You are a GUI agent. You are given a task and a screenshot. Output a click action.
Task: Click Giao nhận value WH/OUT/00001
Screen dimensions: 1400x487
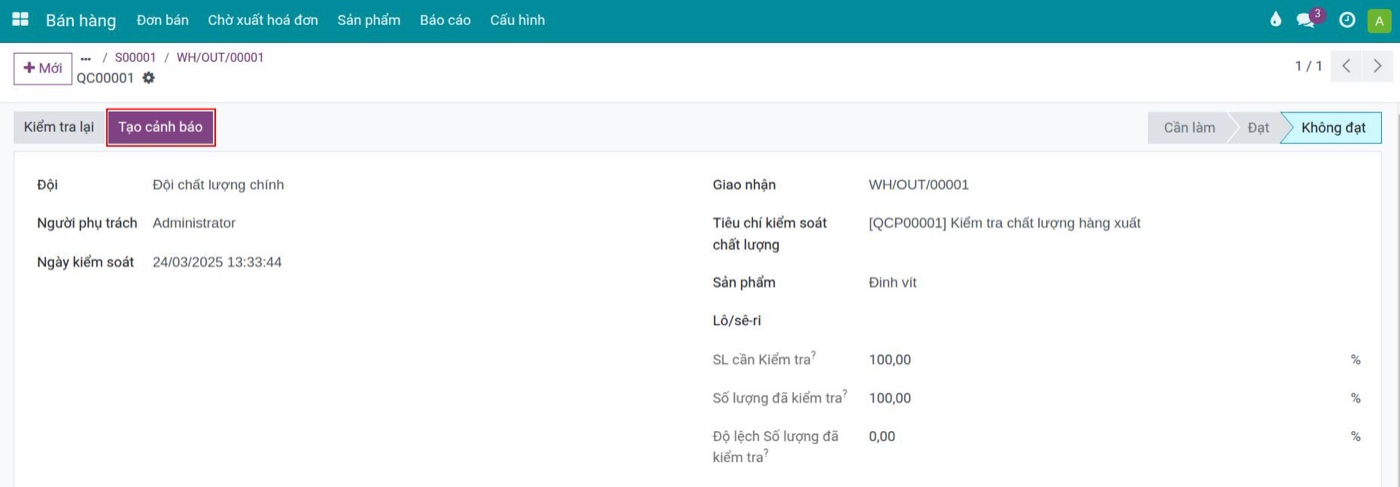pos(918,184)
